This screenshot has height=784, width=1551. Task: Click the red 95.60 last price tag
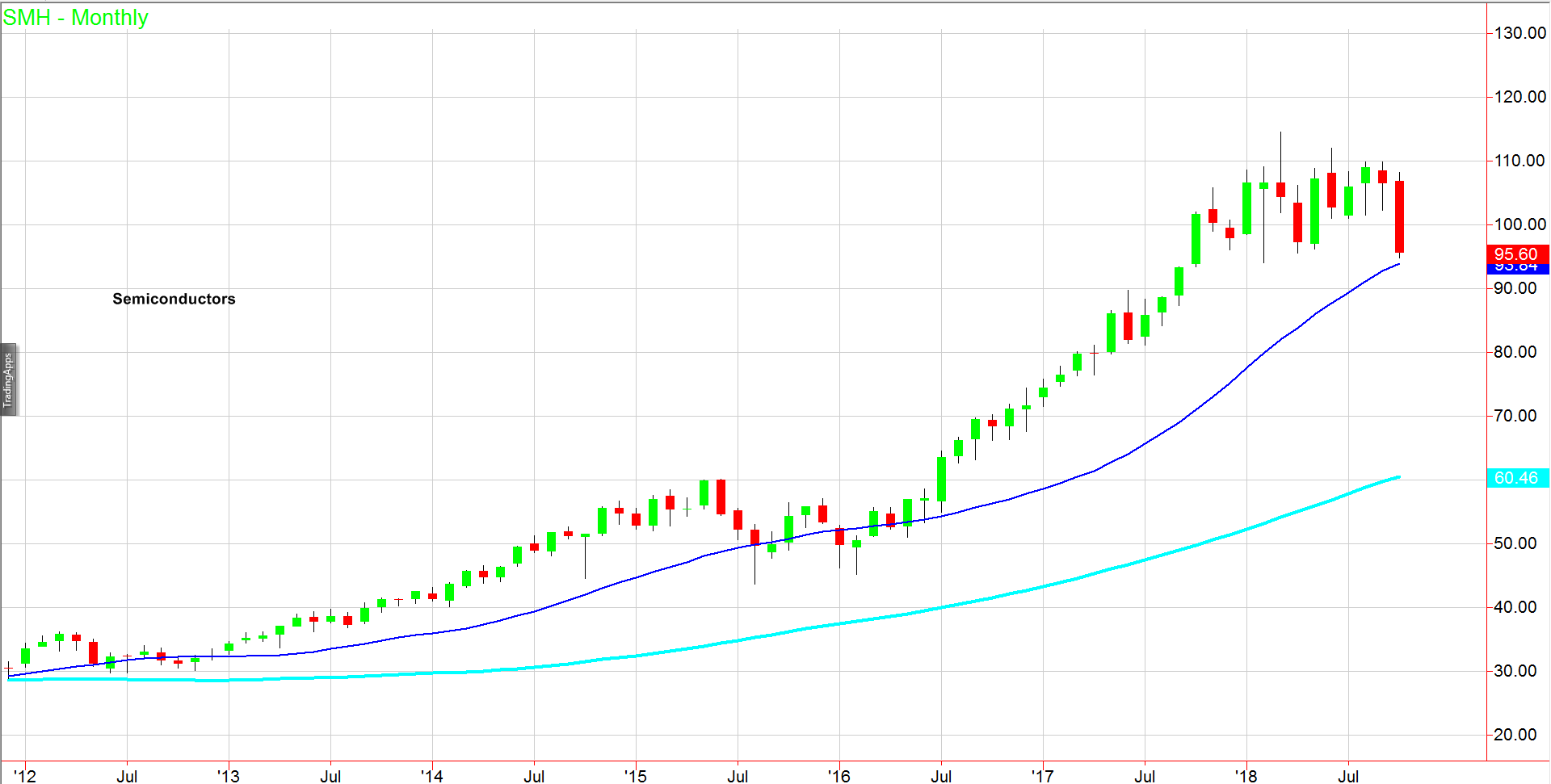pos(1516,254)
